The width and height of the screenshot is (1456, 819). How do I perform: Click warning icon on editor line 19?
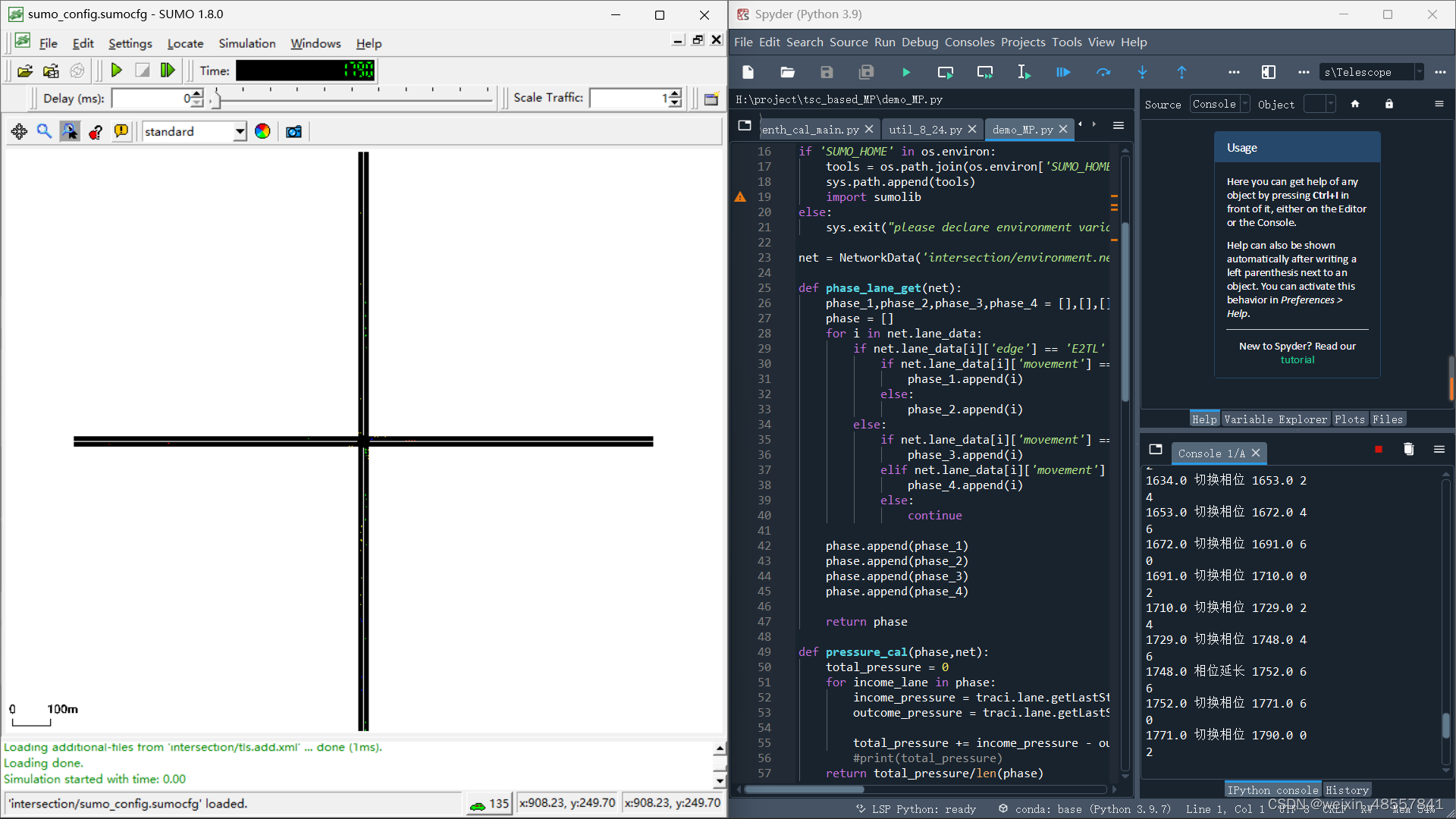(x=740, y=196)
